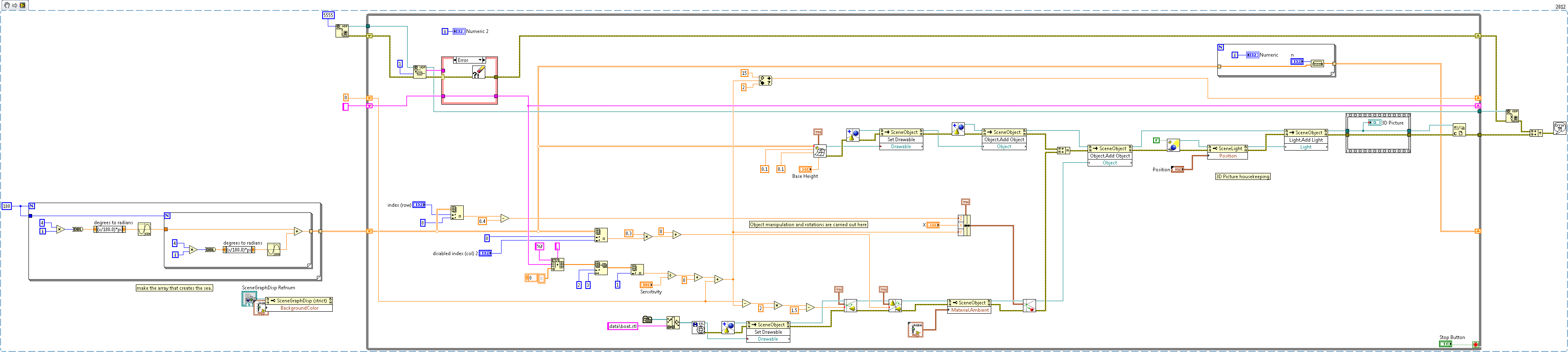1568x352 pixels.
Task: Click 'make the array that creates the sea.' comment
Action: point(174,288)
